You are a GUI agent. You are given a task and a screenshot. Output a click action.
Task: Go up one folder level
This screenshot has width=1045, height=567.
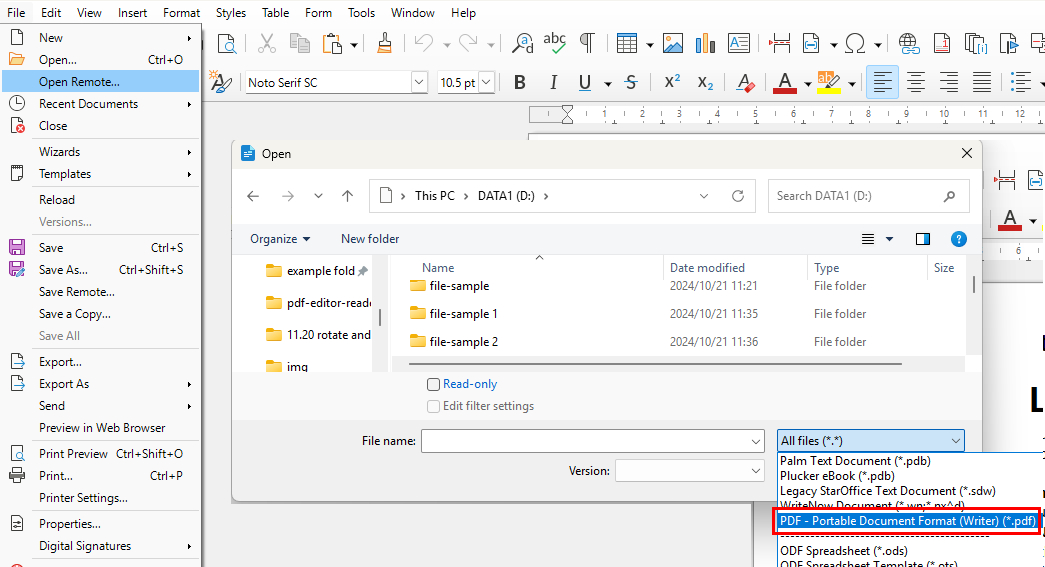tap(347, 196)
